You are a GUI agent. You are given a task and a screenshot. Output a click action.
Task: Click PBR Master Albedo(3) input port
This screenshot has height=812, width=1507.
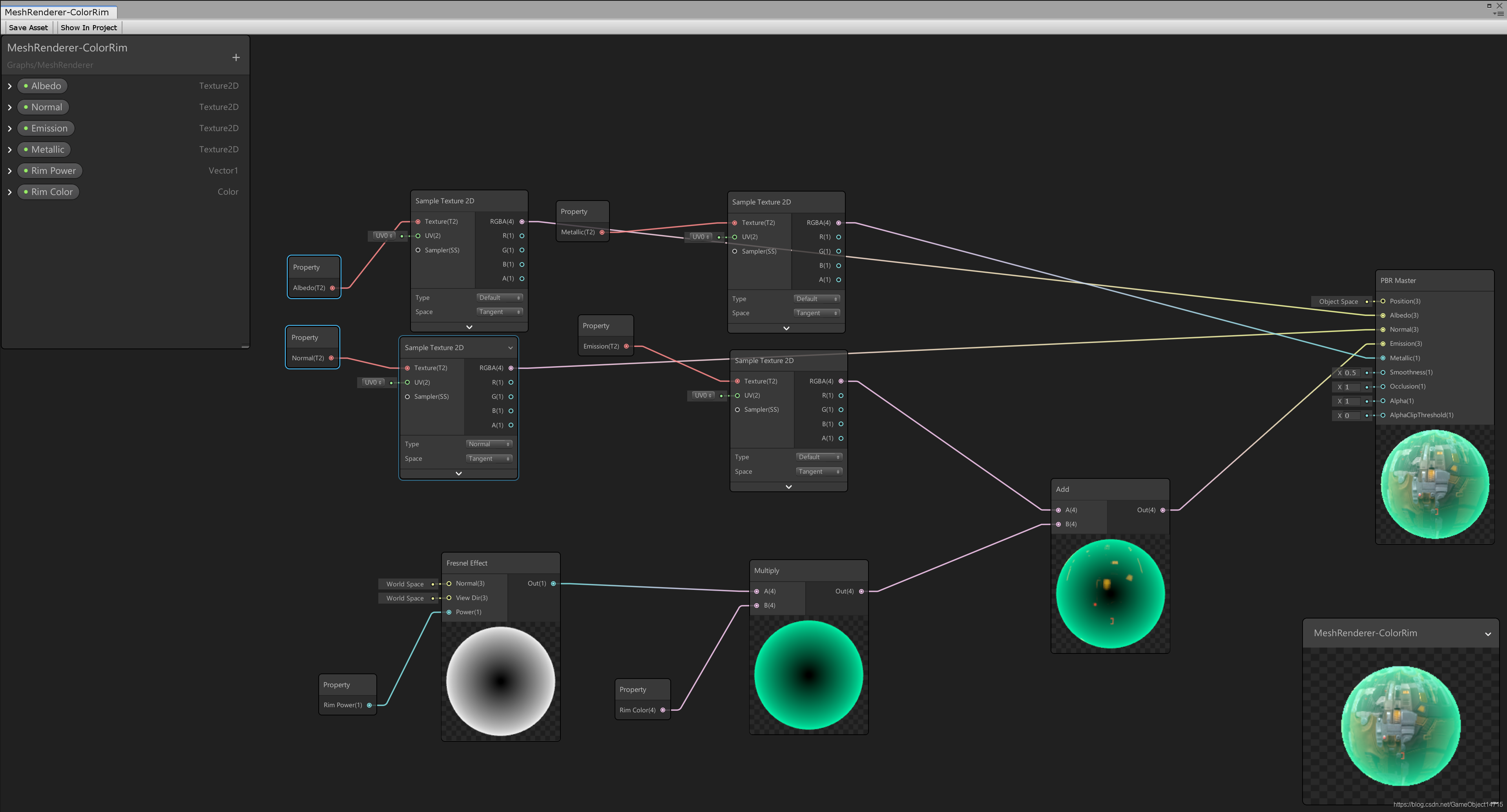[1383, 315]
